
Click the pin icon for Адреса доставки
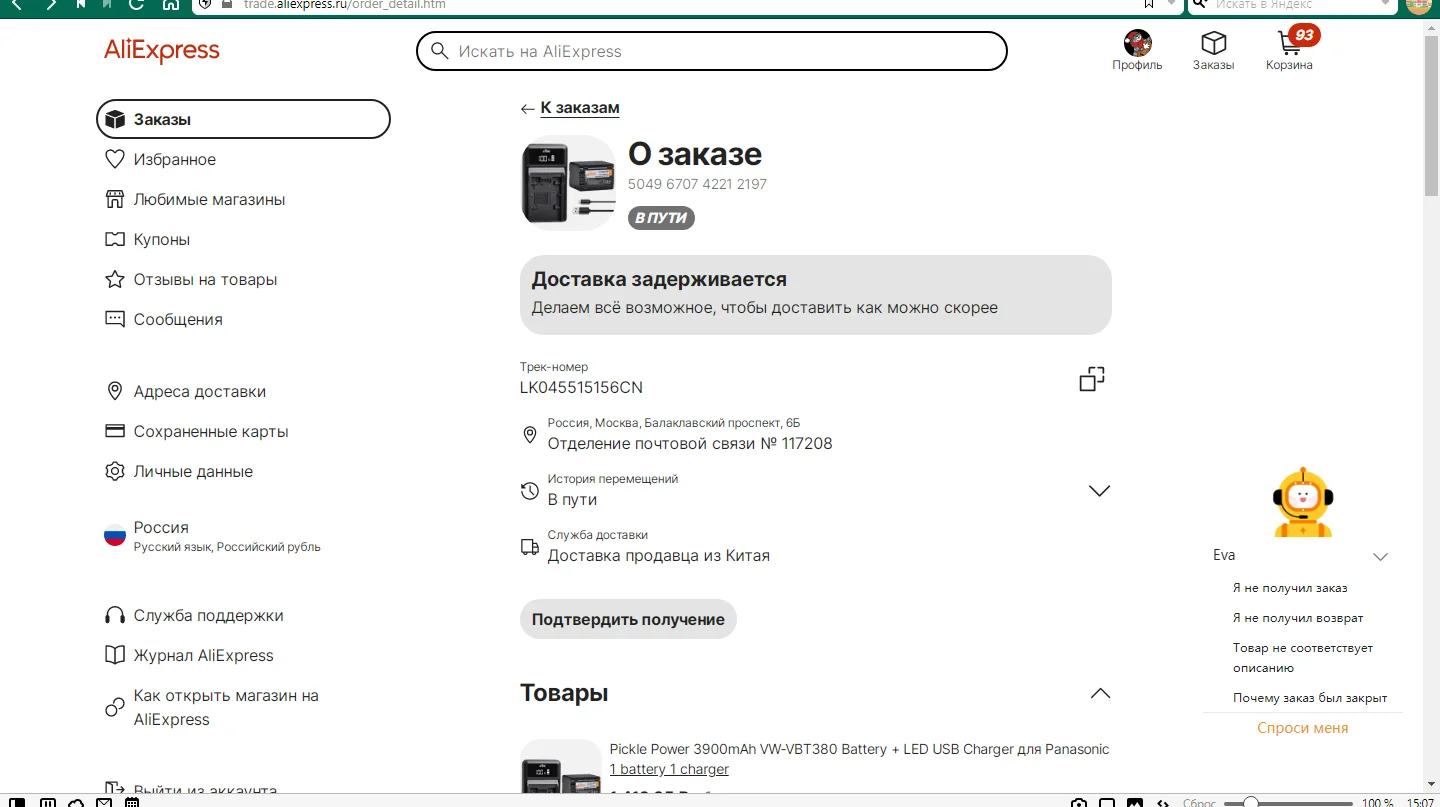click(115, 391)
